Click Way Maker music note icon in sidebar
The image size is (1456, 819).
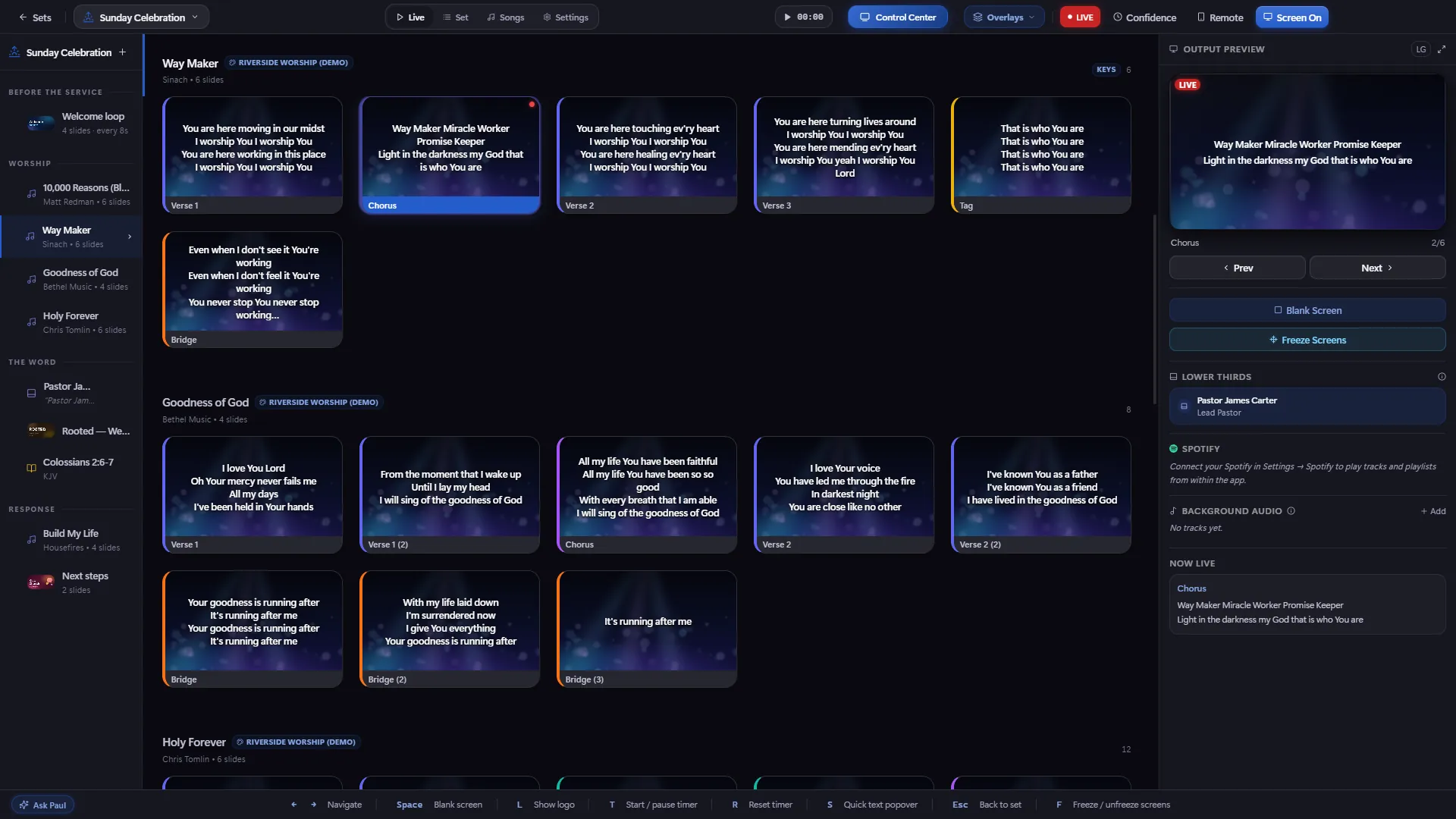30,237
